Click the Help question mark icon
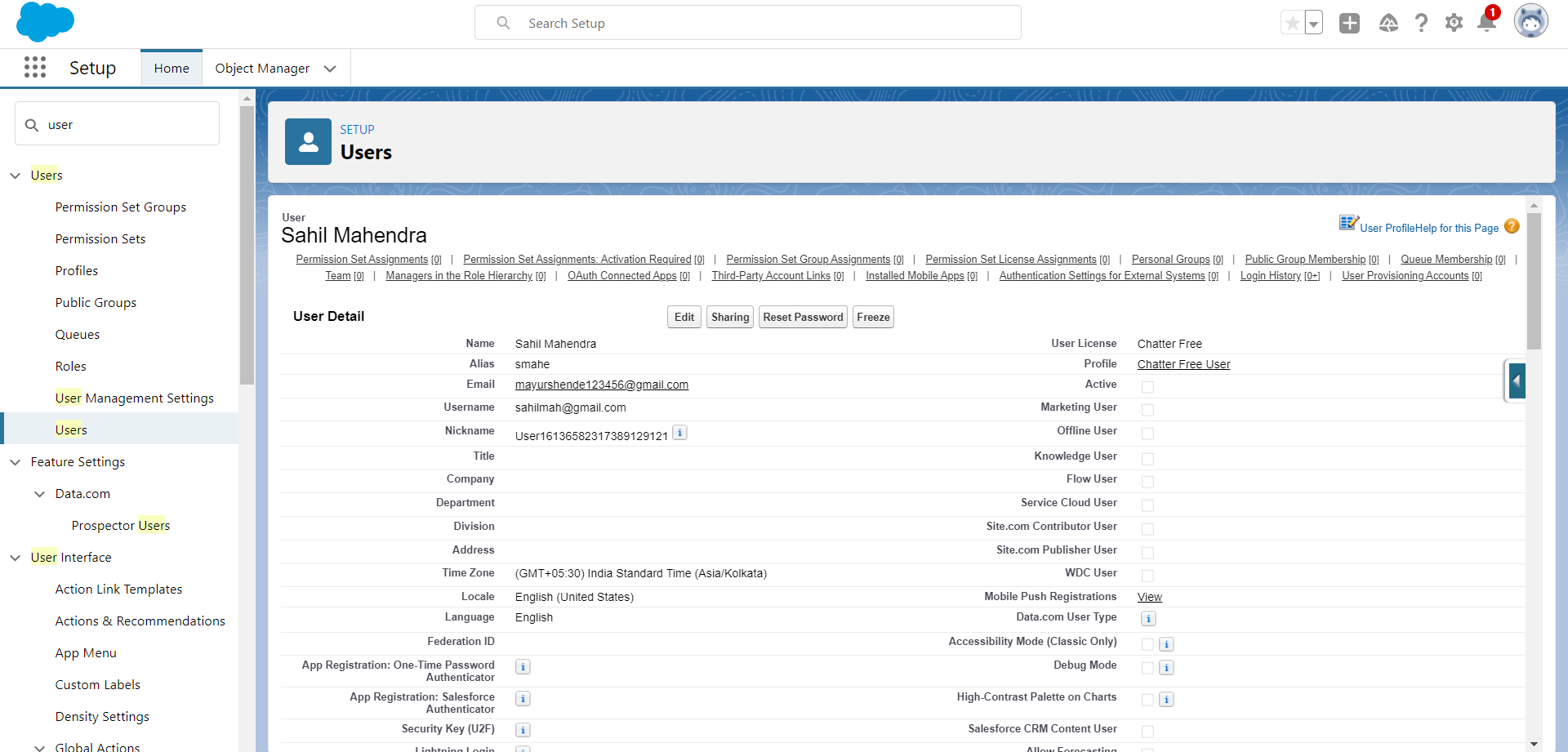 pos(1421,23)
